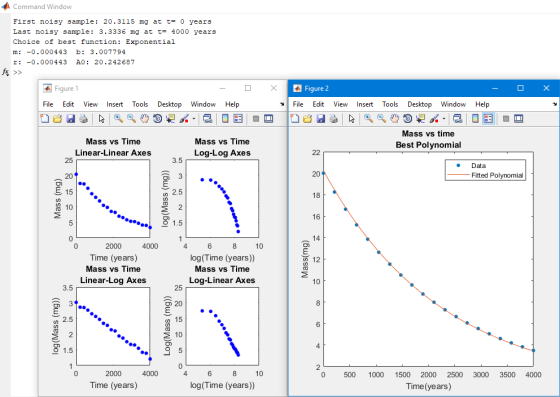
Task: Click dock arrow at Figure 2 menu bar end
Action: (x=555, y=104)
